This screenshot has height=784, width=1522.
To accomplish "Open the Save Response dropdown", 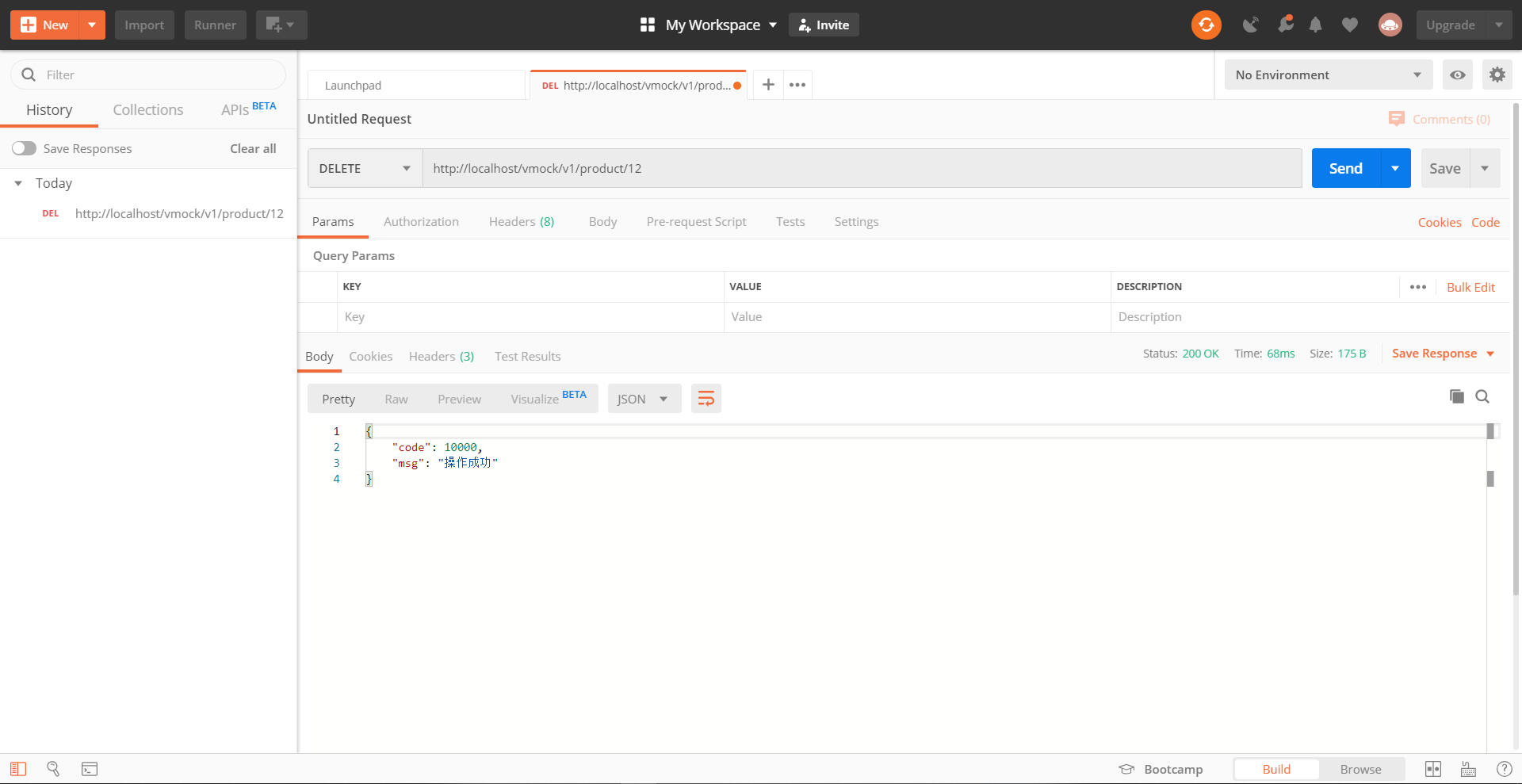I will [x=1443, y=354].
